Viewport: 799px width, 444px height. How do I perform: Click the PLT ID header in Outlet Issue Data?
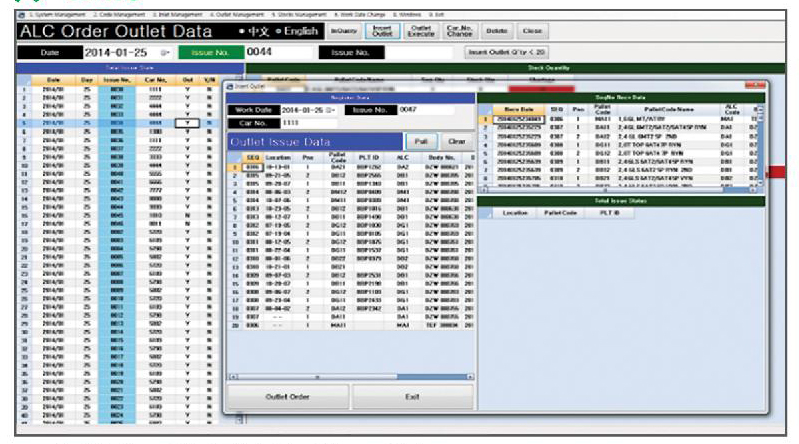pos(368,158)
